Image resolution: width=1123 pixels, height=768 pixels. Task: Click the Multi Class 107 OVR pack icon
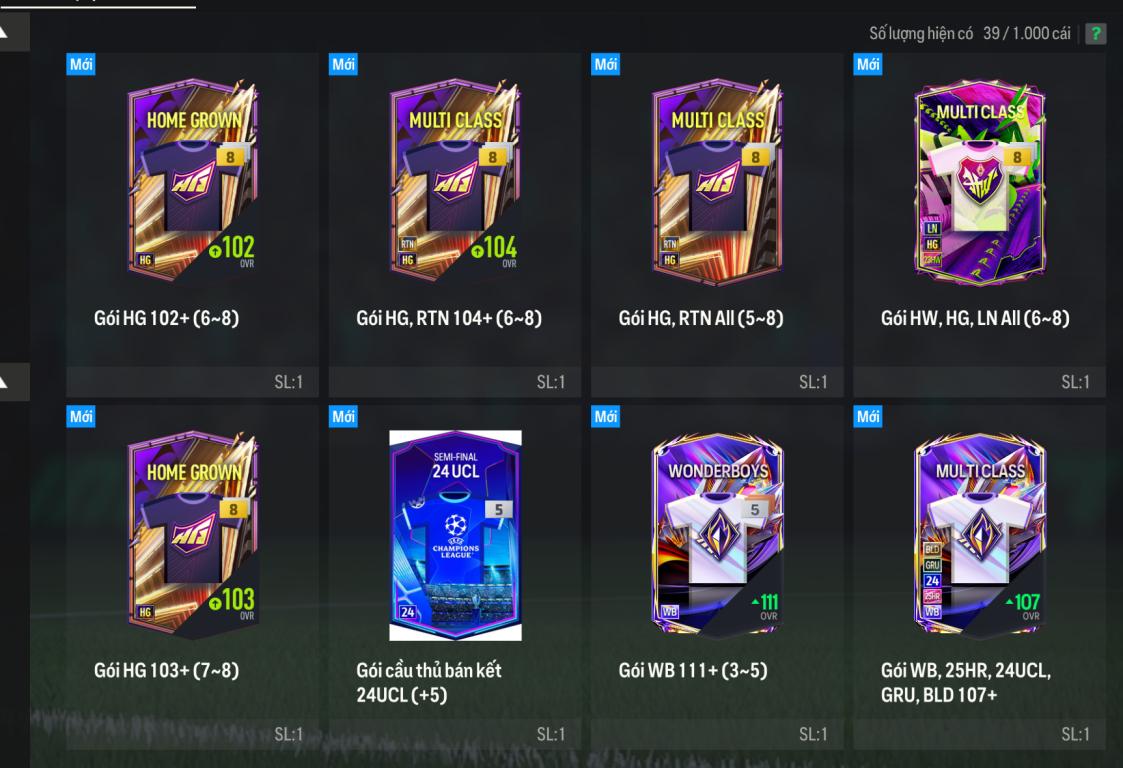[980, 534]
